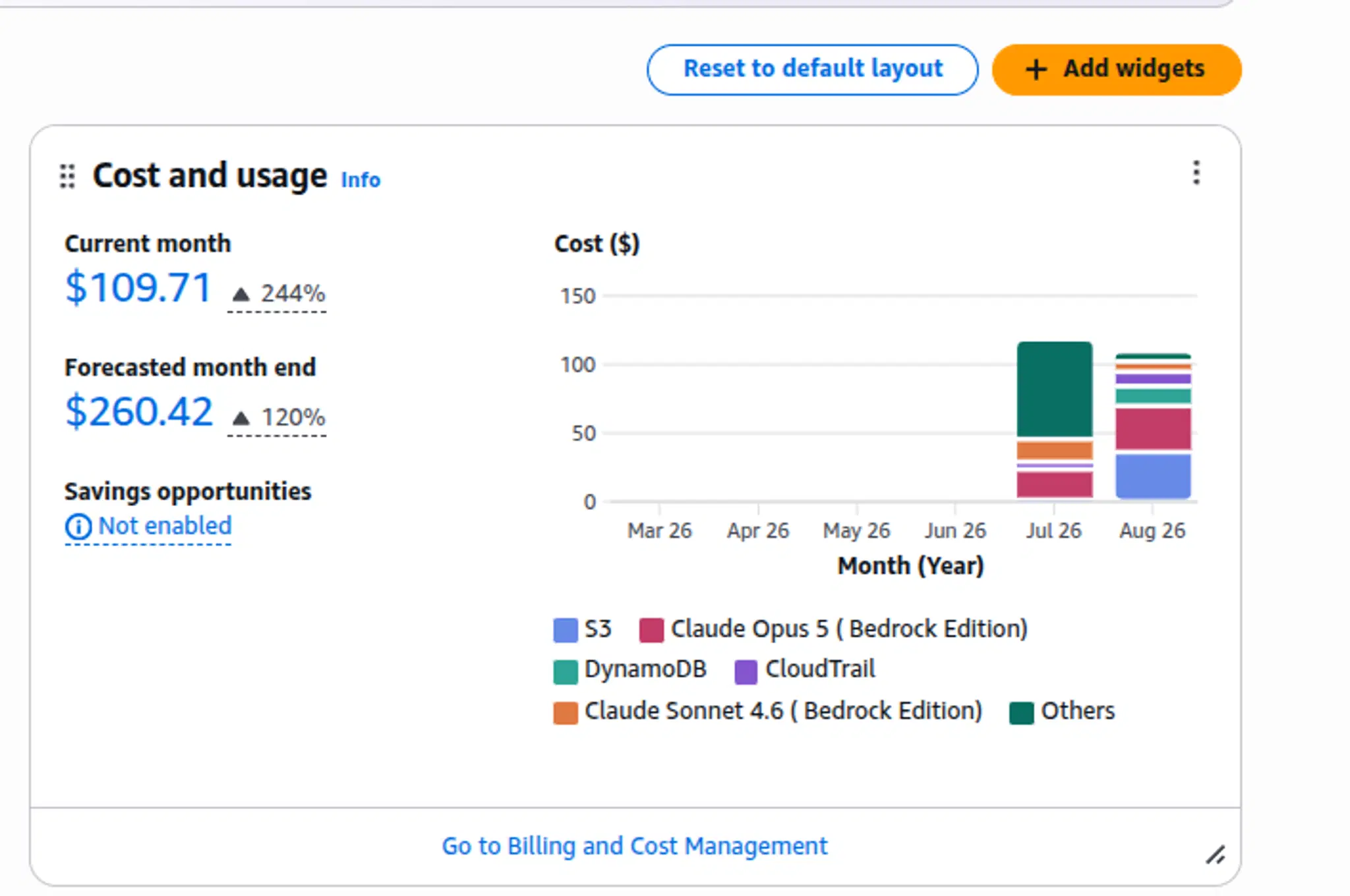Click the Add widgets button
This screenshot has width=1350, height=896.
[x=1117, y=69]
